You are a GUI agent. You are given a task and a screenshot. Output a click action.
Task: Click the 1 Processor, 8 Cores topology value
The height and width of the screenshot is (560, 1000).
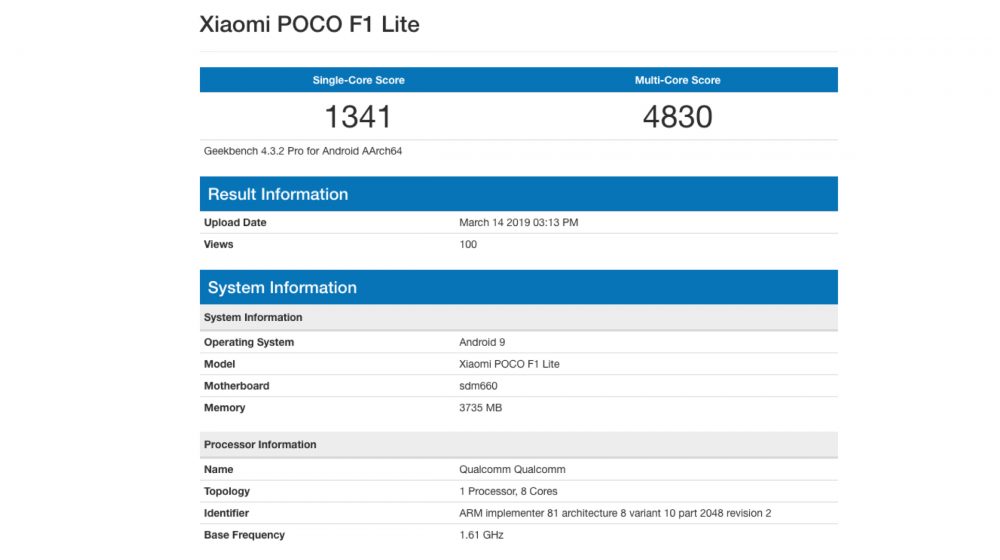(508, 491)
